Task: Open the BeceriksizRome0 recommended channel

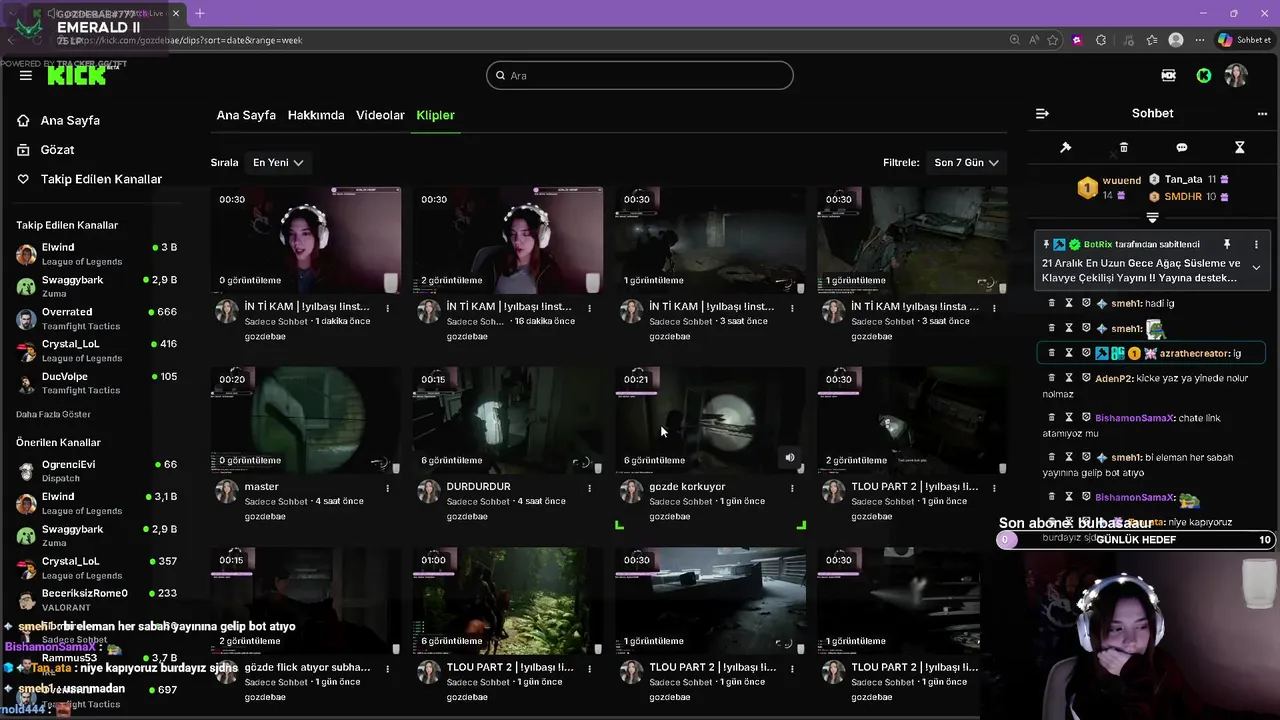Action: pyautogui.click(x=96, y=599)
